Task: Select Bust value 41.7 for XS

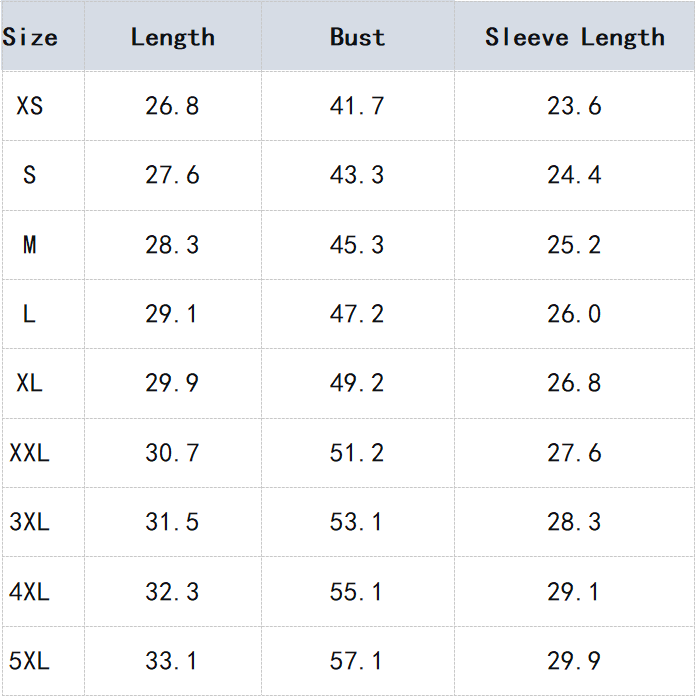Action: click(x=357, y=105)
